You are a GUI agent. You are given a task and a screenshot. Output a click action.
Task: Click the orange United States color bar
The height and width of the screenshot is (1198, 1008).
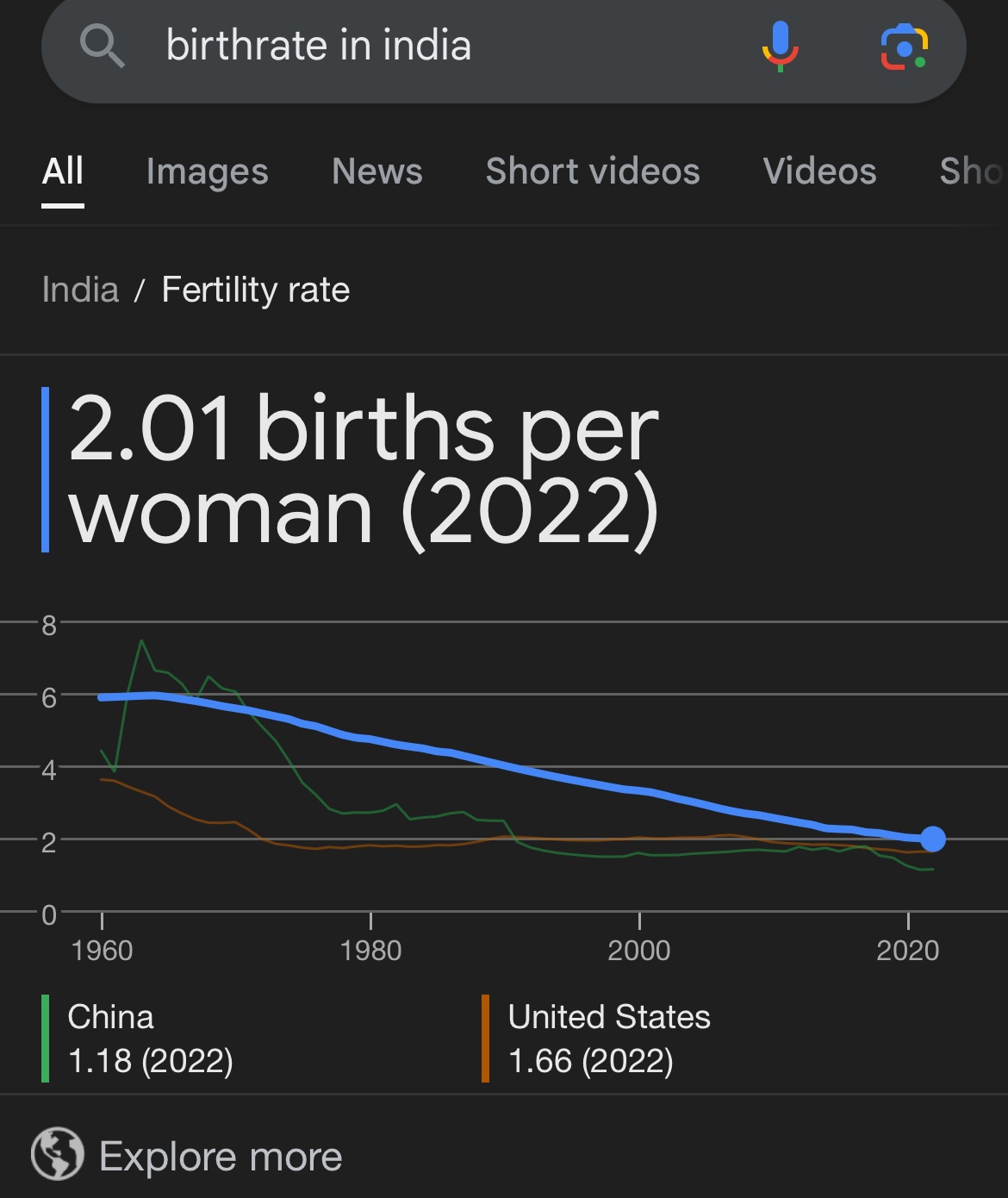coord(486,1039)
